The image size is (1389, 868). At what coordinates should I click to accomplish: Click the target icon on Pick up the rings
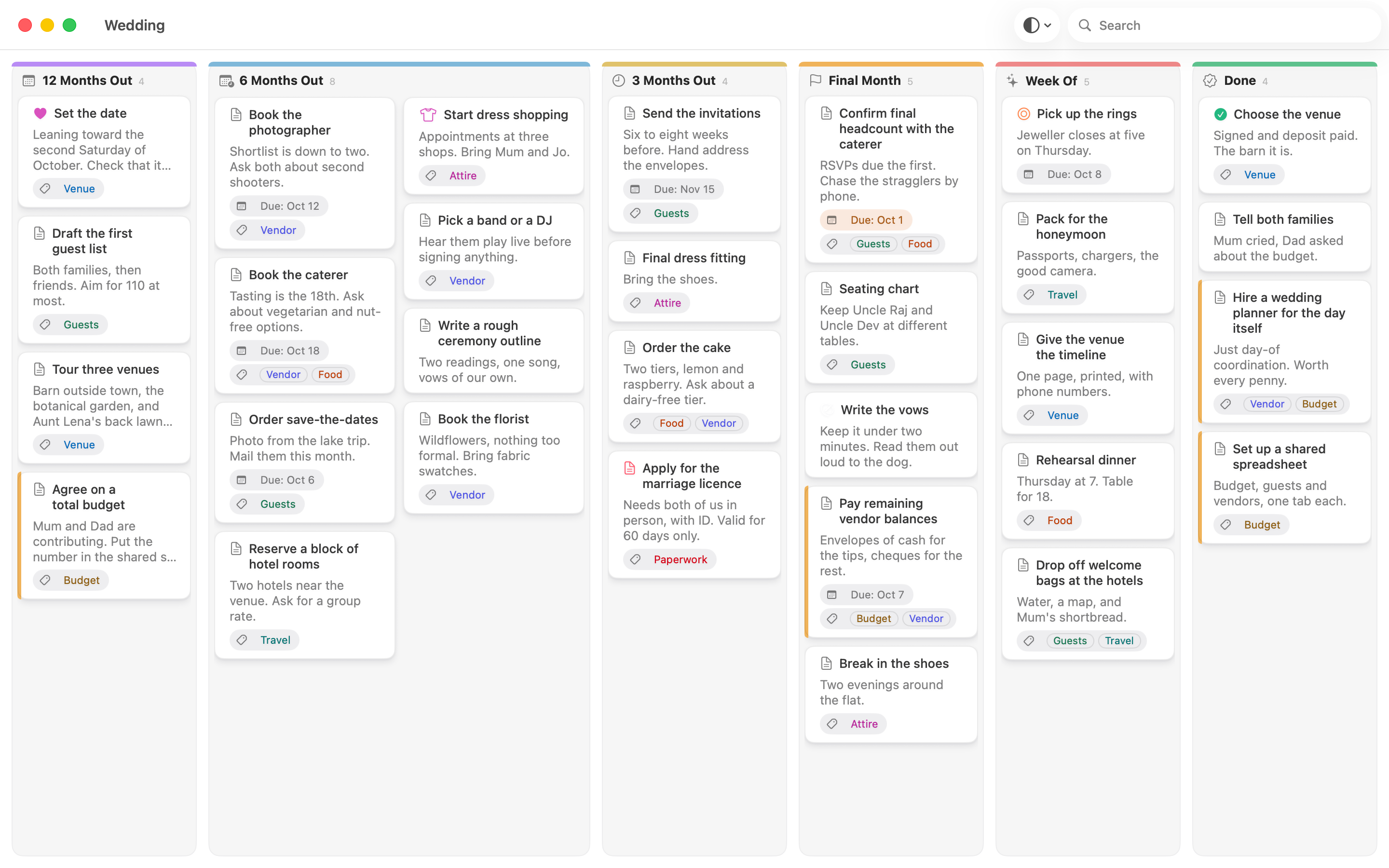(x=1023, y=114)
